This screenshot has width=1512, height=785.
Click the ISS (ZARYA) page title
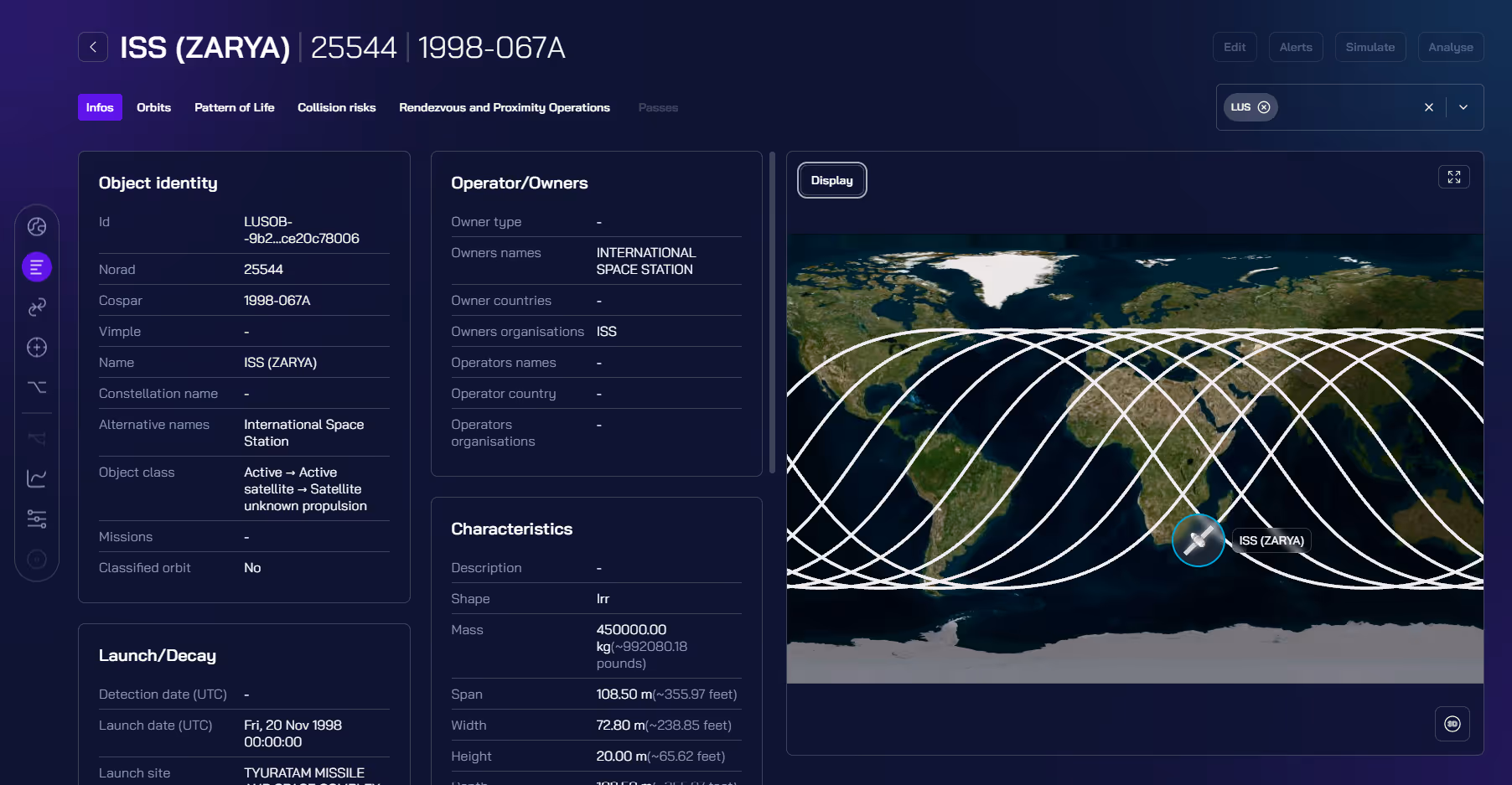[205, 47]
